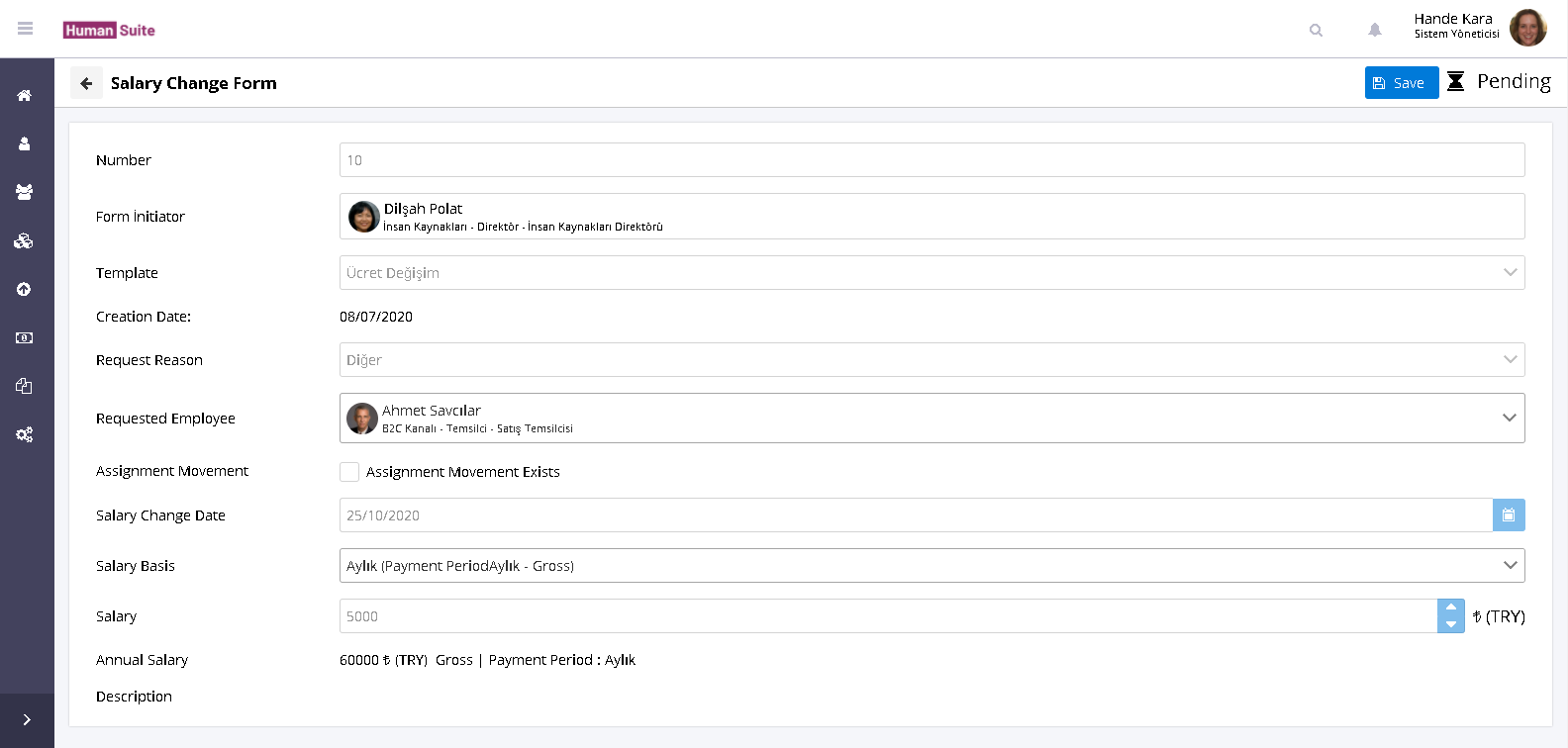
Task: Increase salary with the up stepper arrow
Action: click(x=1450, y=608)
